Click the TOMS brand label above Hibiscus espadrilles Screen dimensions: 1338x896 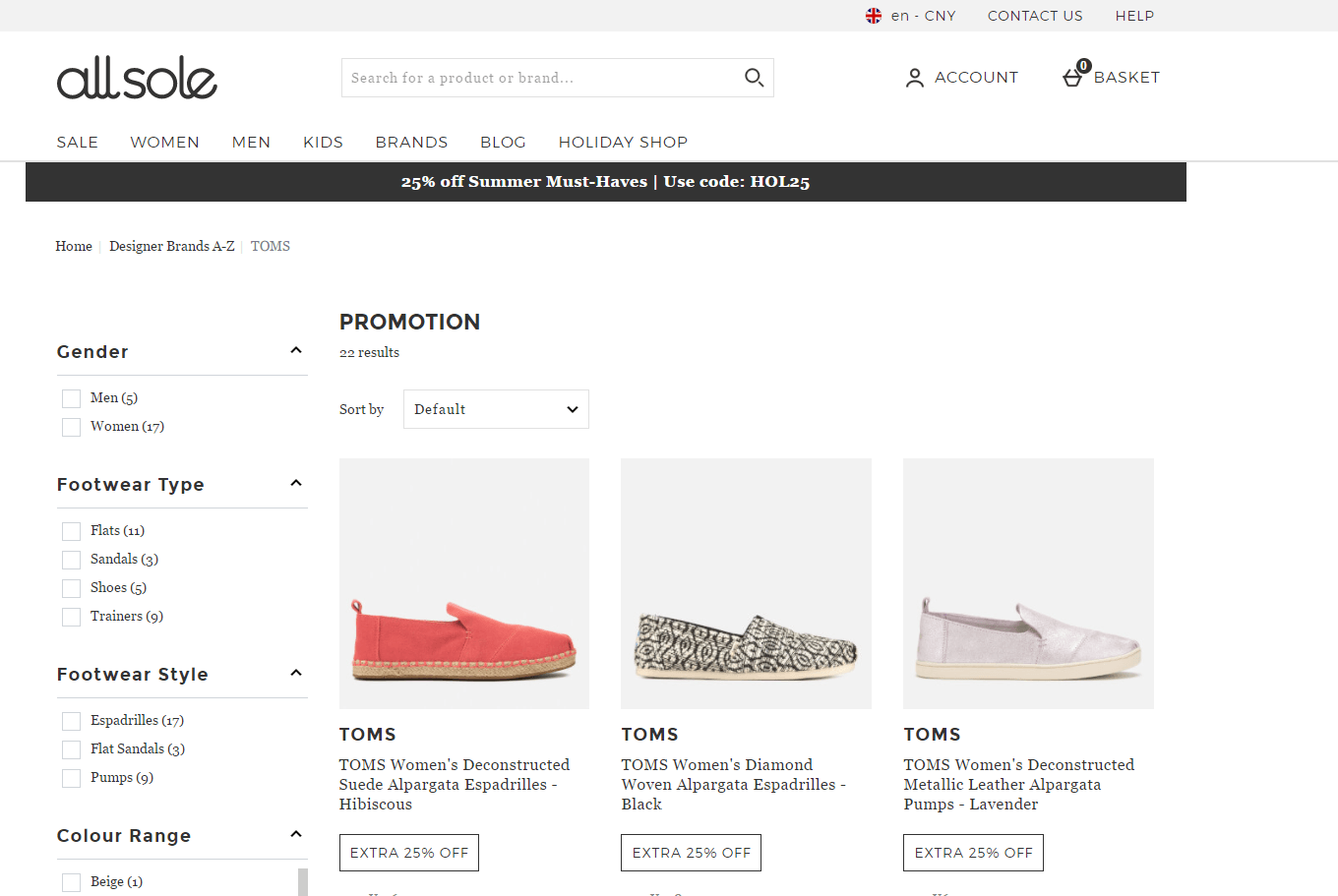pyautogui.click(x=368, y=734)
